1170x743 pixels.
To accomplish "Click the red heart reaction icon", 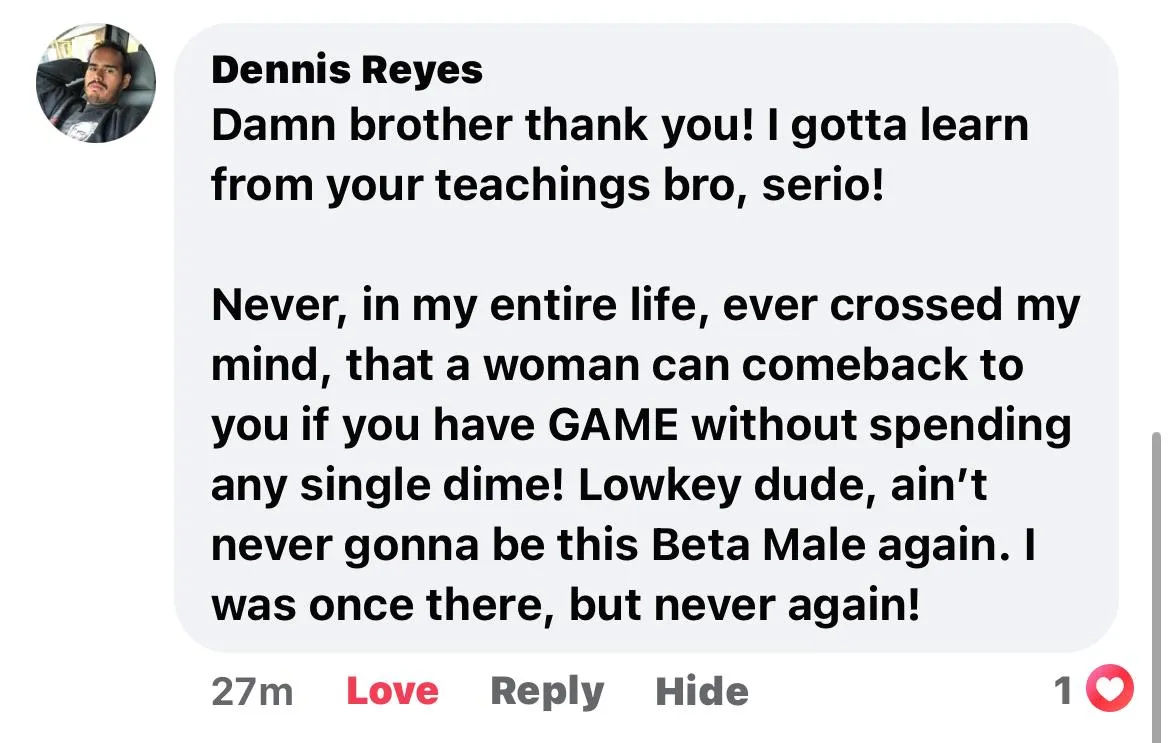I will point(1110,688).
